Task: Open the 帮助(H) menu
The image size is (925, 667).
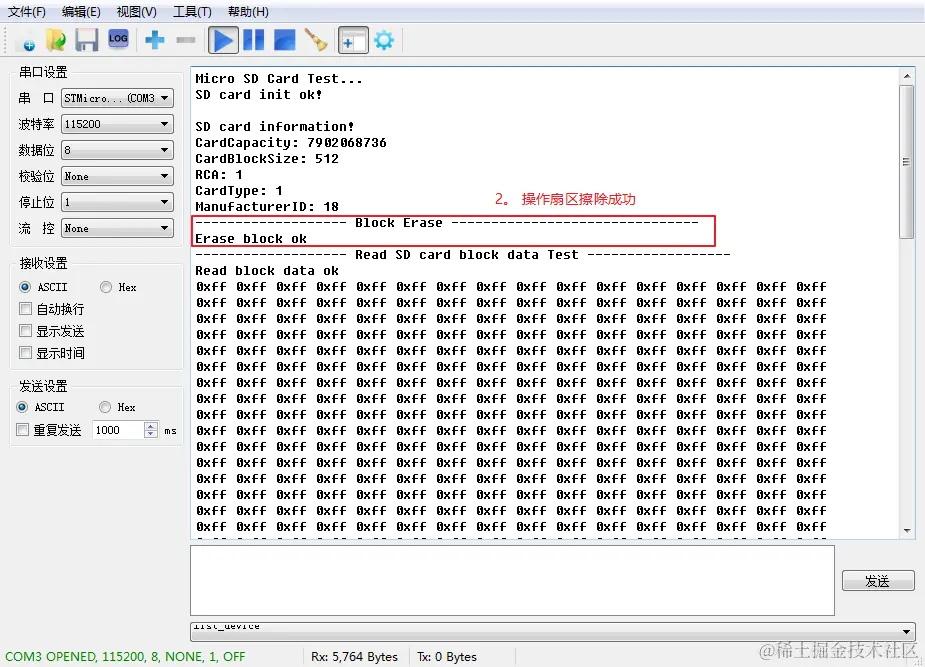Action: pyautogui.click(x=248, y=12)
